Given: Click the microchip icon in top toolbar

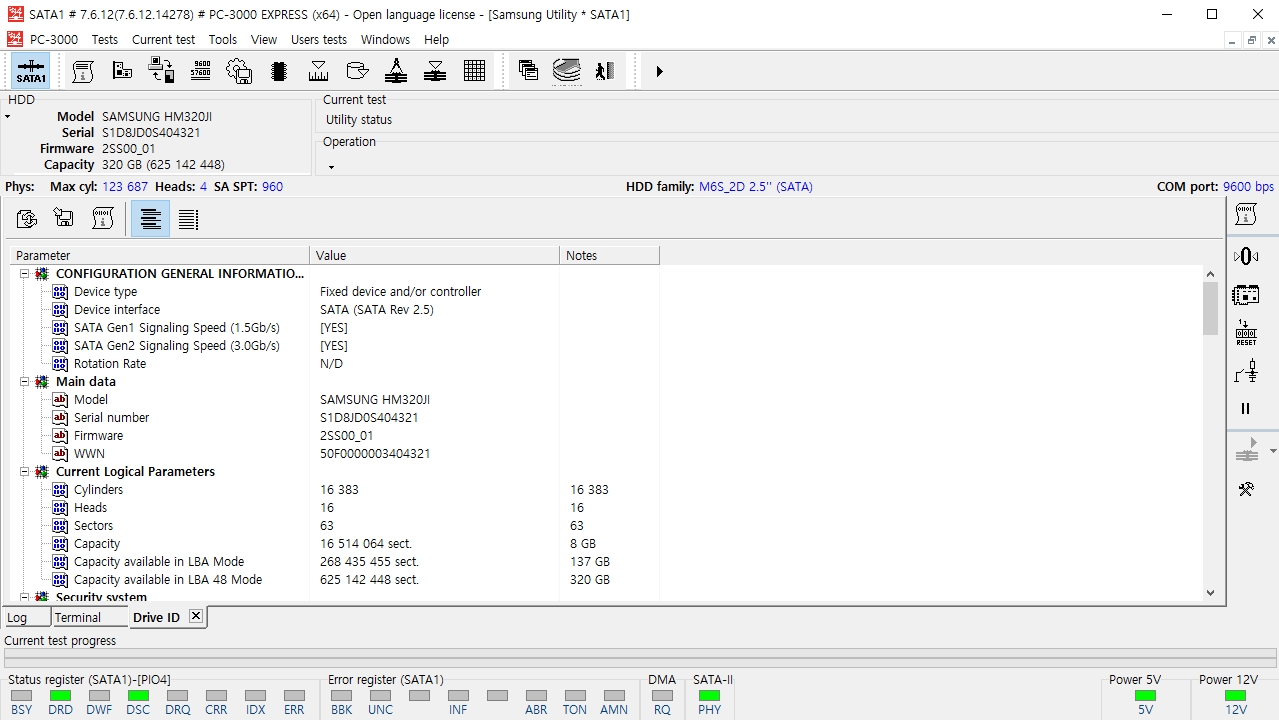Looking at the screenshot, I should tap(279, 71).
